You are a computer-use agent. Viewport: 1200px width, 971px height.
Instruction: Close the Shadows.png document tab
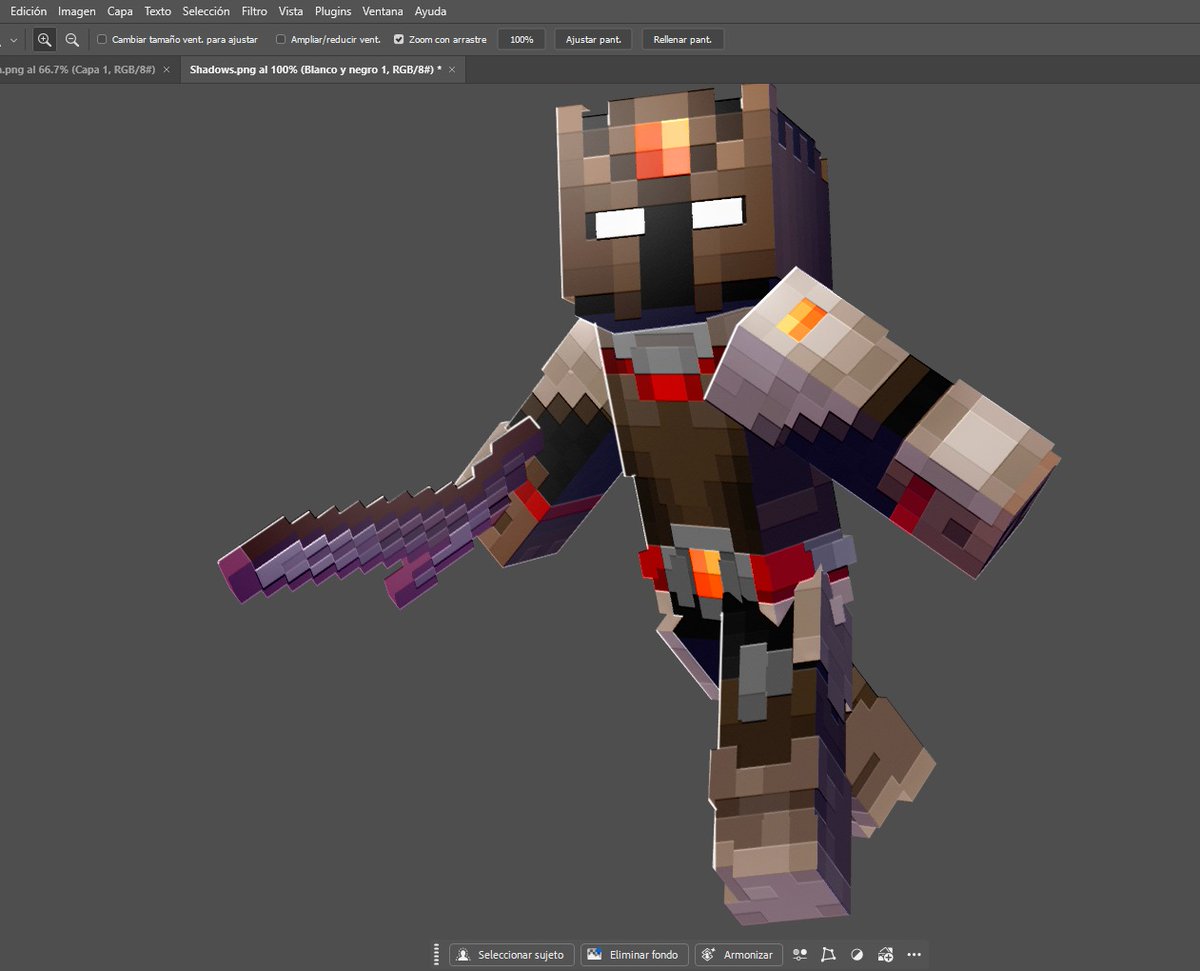coord(452,70)
